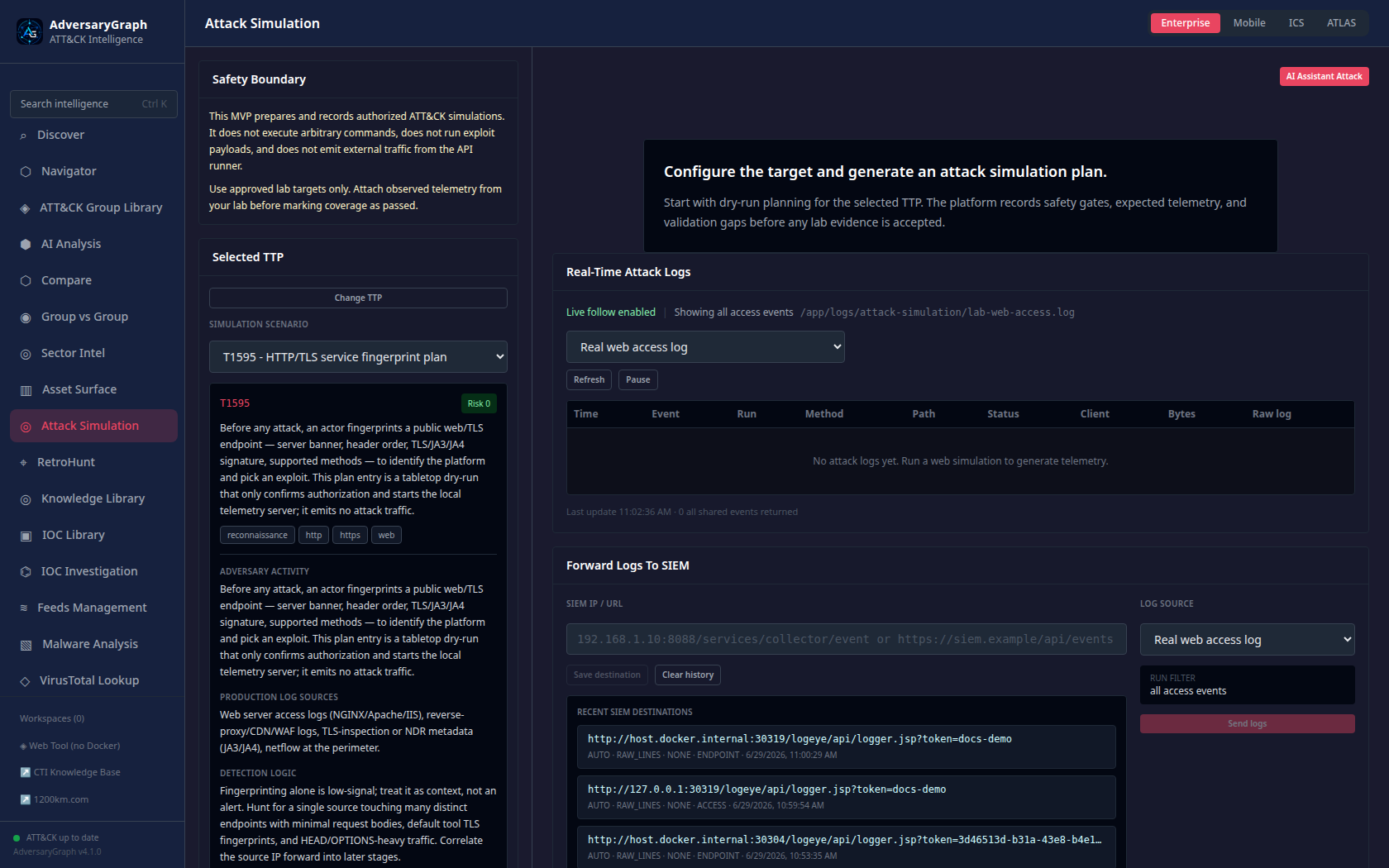
Task: Click the AI Assistant Attack button
Action: click(1324, 76)
